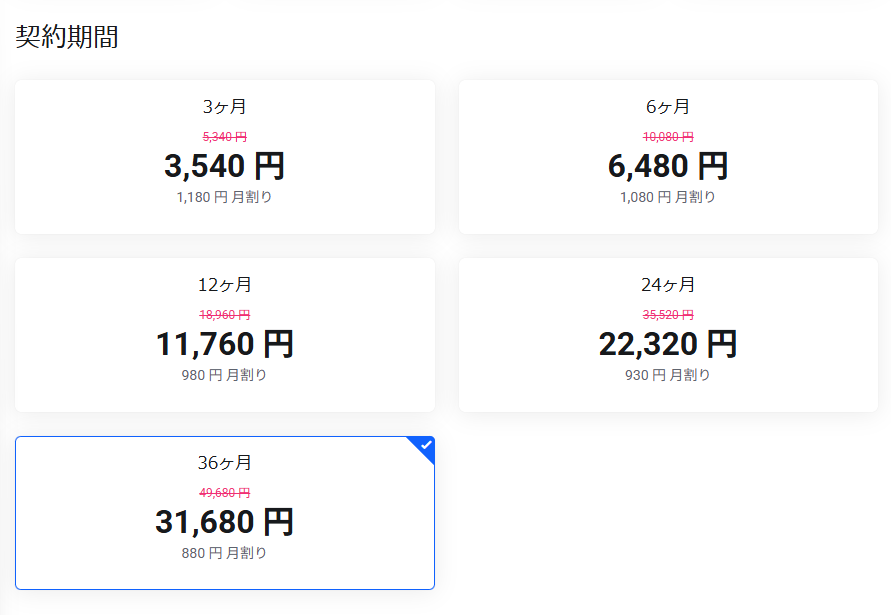Click the struck-through 18,960 円 original price

(x=224, y=315)
